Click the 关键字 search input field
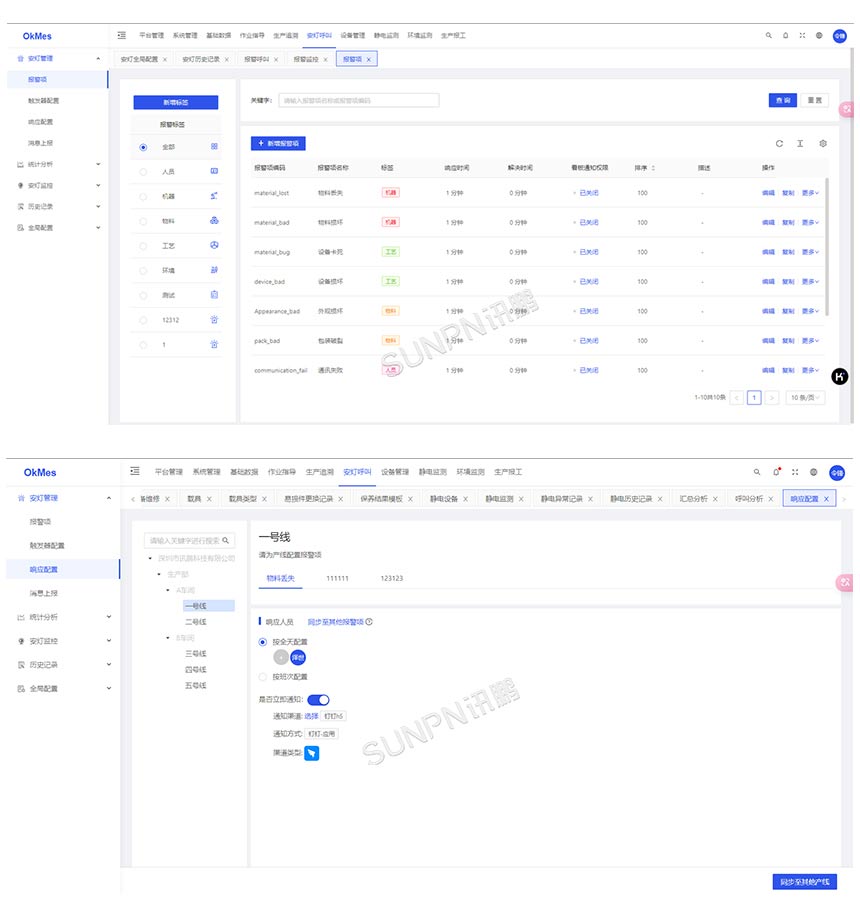This screenshot has width=860, height=920. tap(358, 100)
